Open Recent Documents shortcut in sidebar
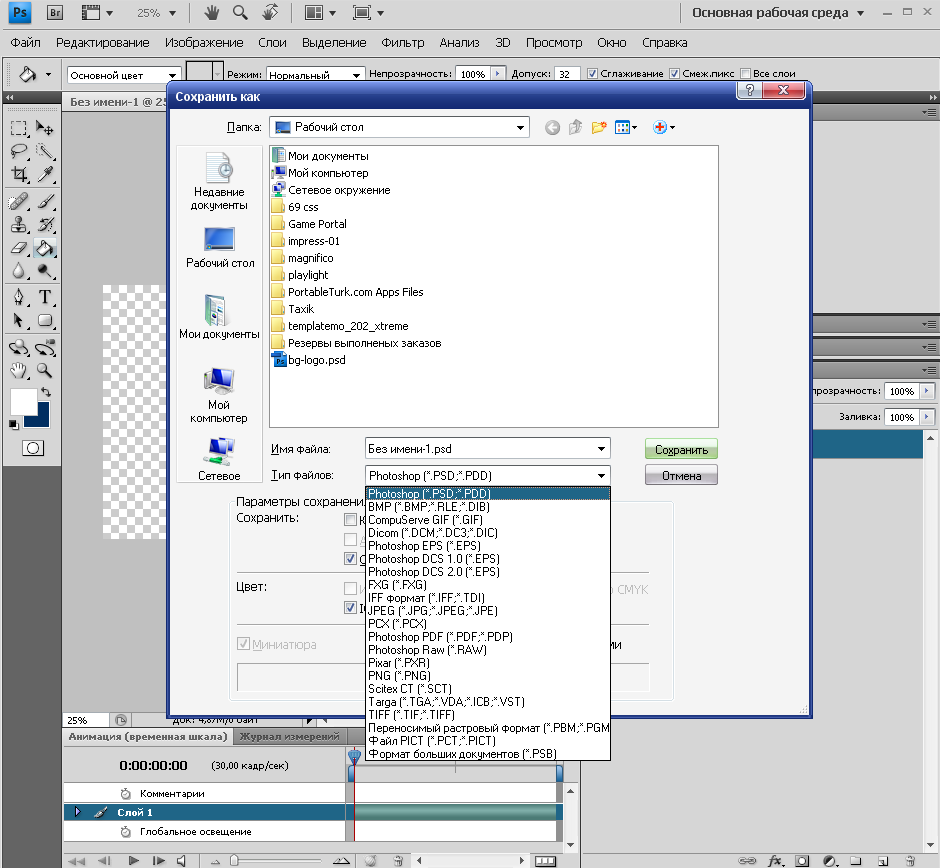The height and width of the screenshot is (868, 940). [219, 182]
